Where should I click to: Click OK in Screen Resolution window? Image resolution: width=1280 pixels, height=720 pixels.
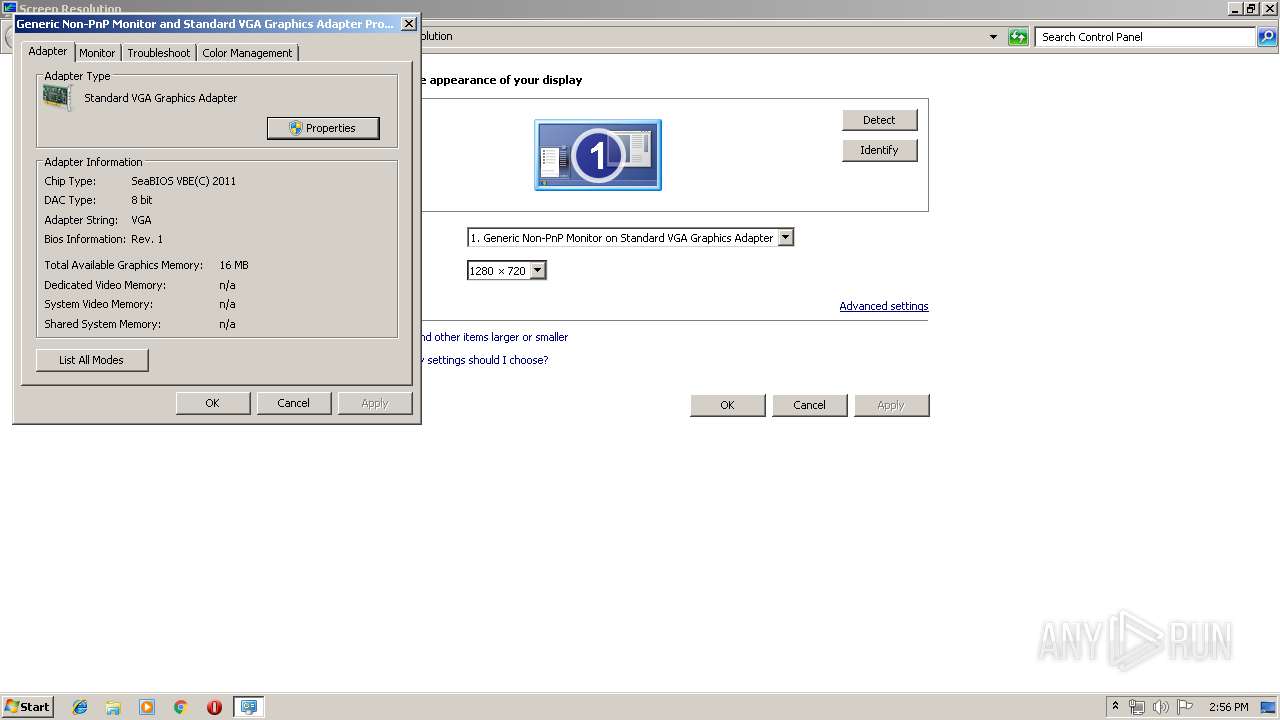click(x=727, y=405)
